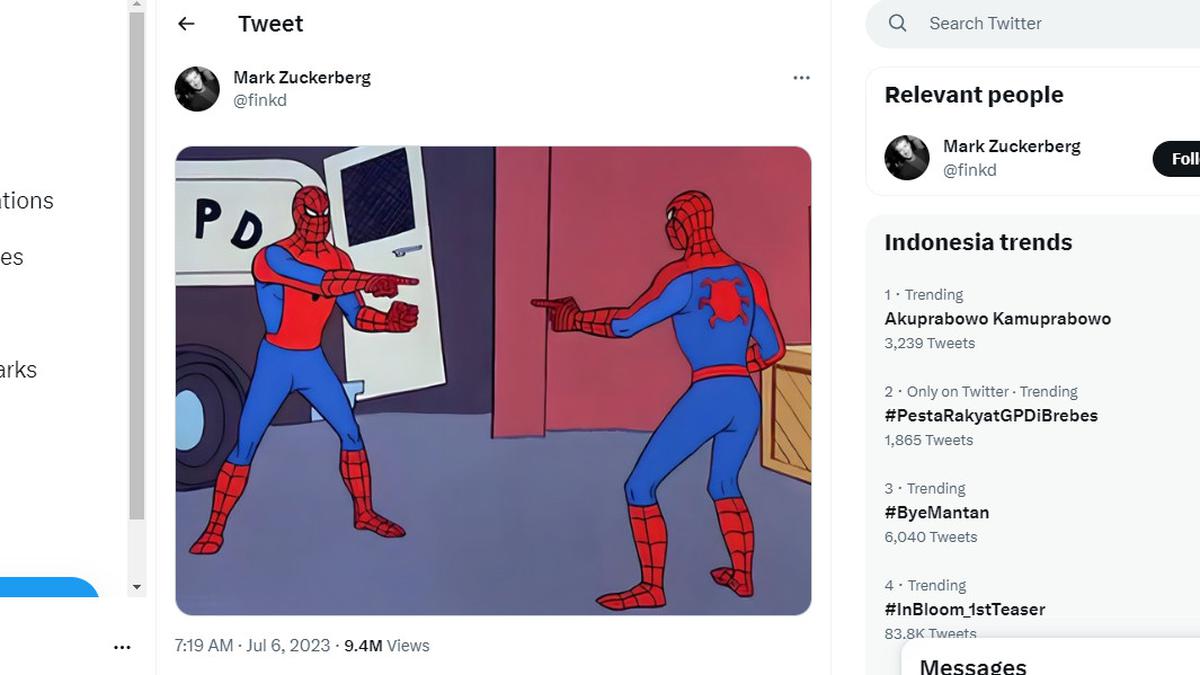Go back using the back arrow
1200x675 pixels.
pyautogui.click(x=186, y=23)
